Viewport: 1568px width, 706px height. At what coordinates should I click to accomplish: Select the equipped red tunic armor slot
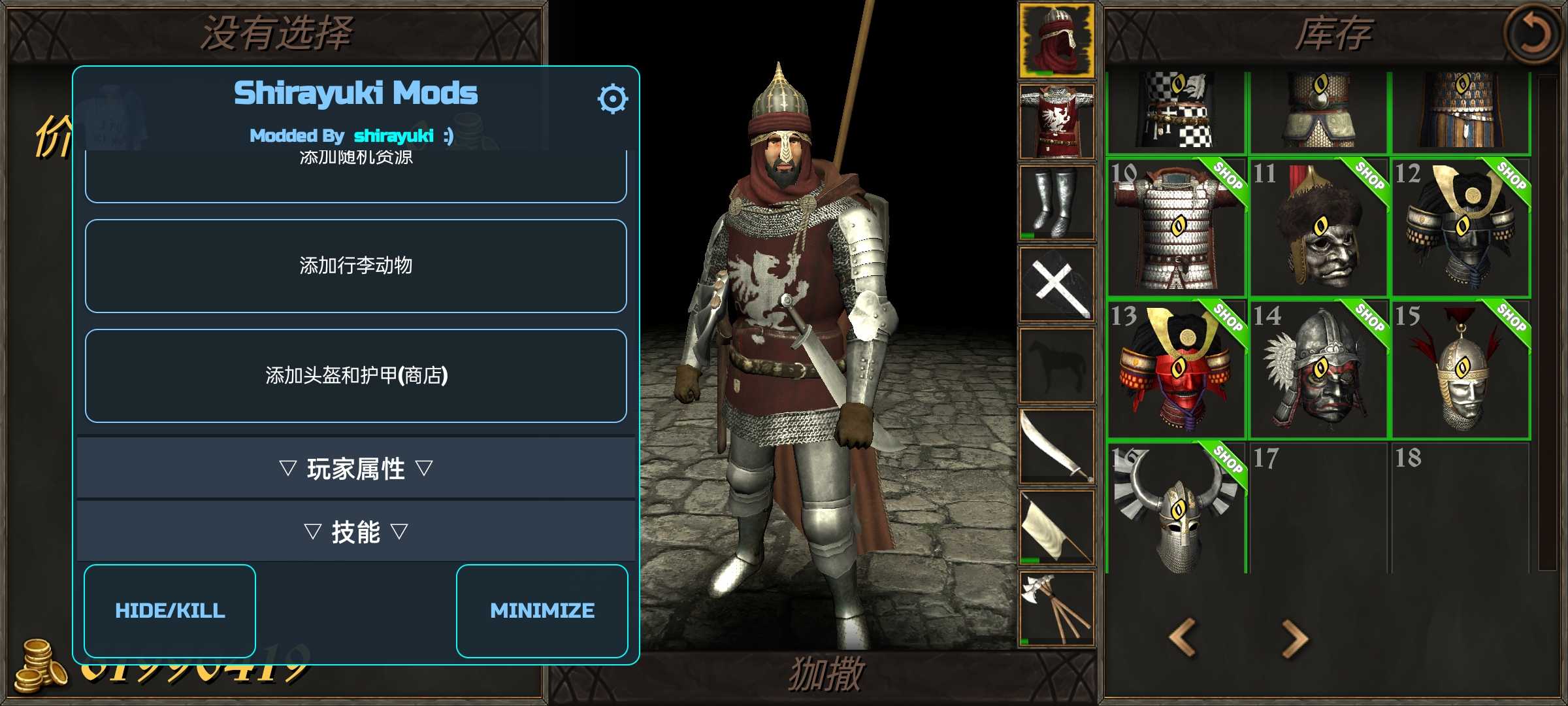tap(1056, 122)
